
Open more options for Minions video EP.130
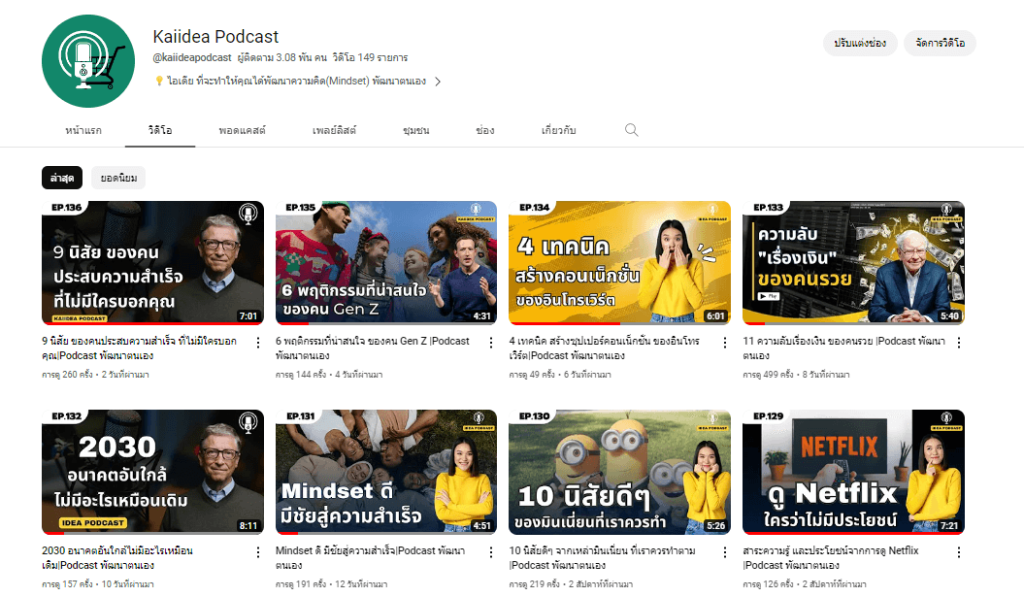tap(725, 552)
